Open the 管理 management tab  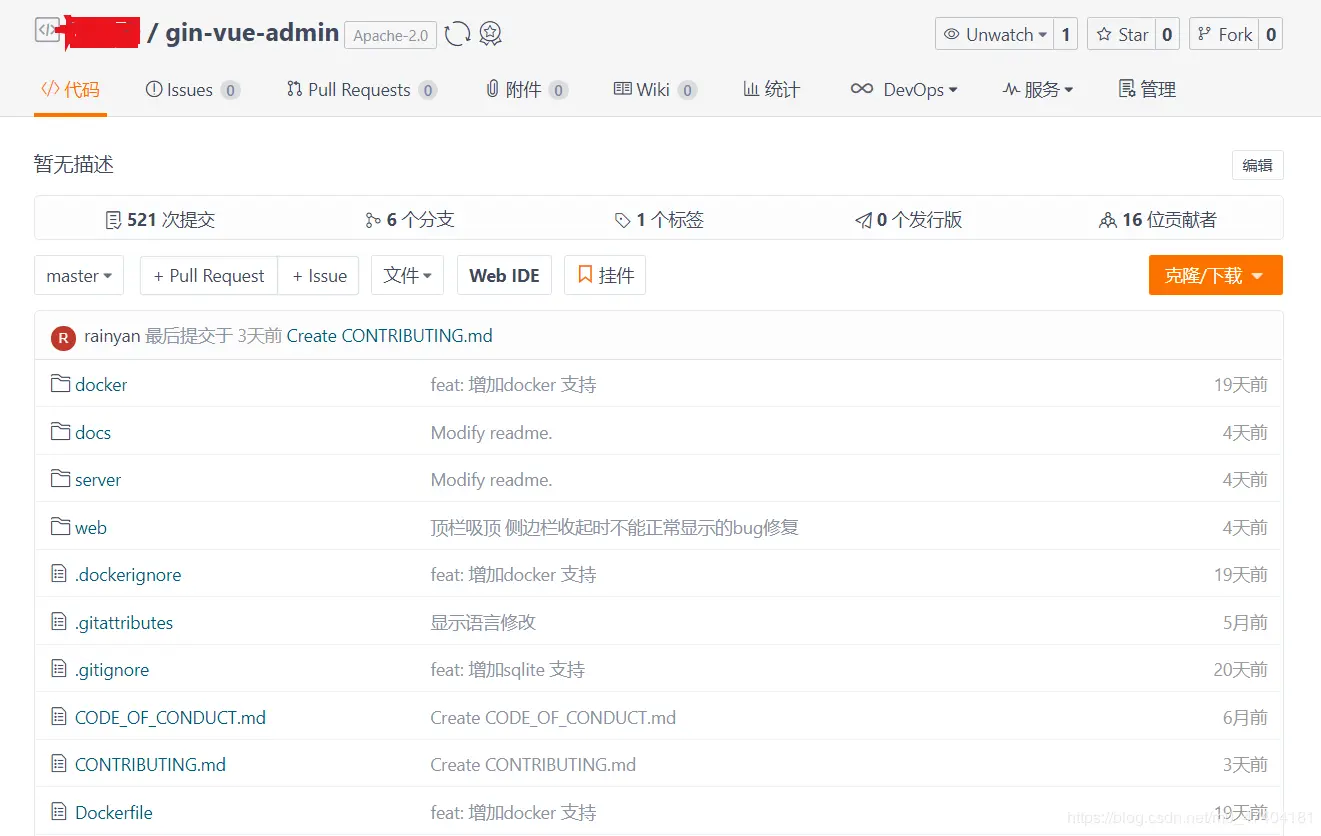click(1147, 89)
